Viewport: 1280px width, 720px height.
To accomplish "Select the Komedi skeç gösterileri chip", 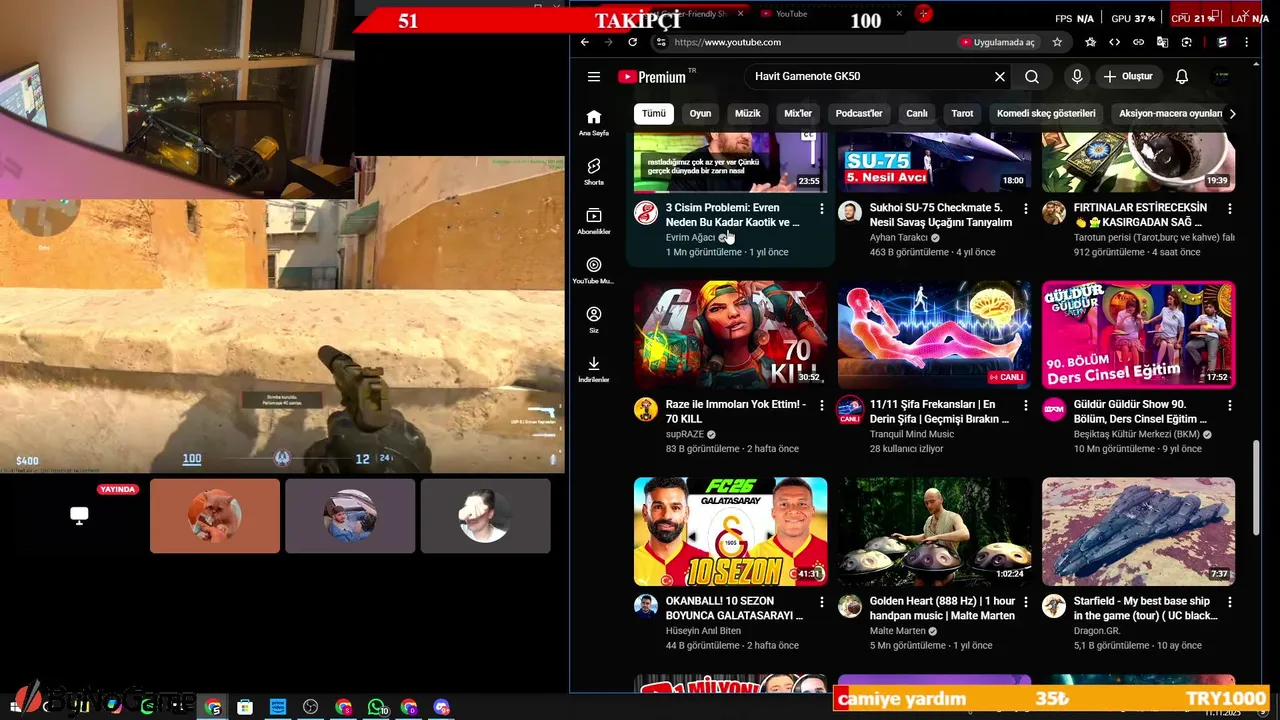I will (1046, 114).
